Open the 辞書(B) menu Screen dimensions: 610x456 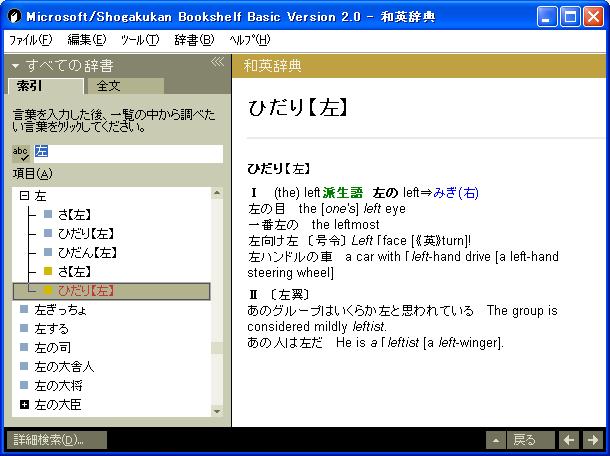pyautogui.click(x=194, y=40)
